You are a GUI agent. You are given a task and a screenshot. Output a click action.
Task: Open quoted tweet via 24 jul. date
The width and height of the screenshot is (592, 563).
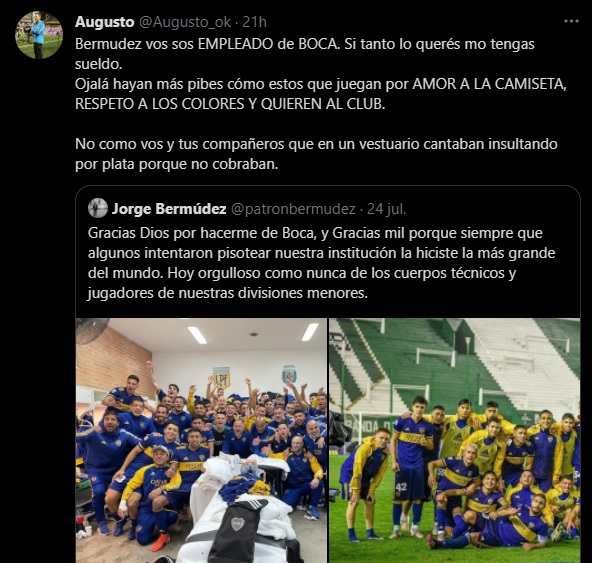point(387,209)
